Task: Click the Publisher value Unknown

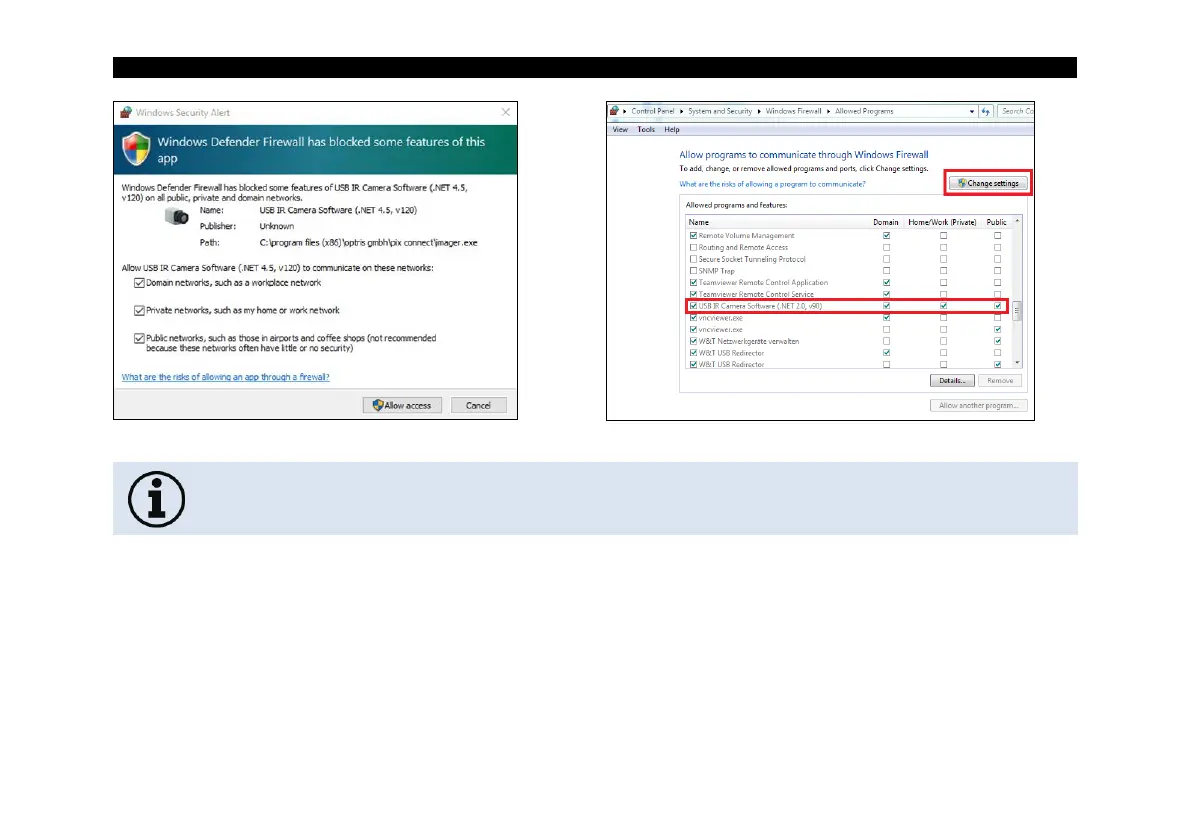Action: (276, 226)
